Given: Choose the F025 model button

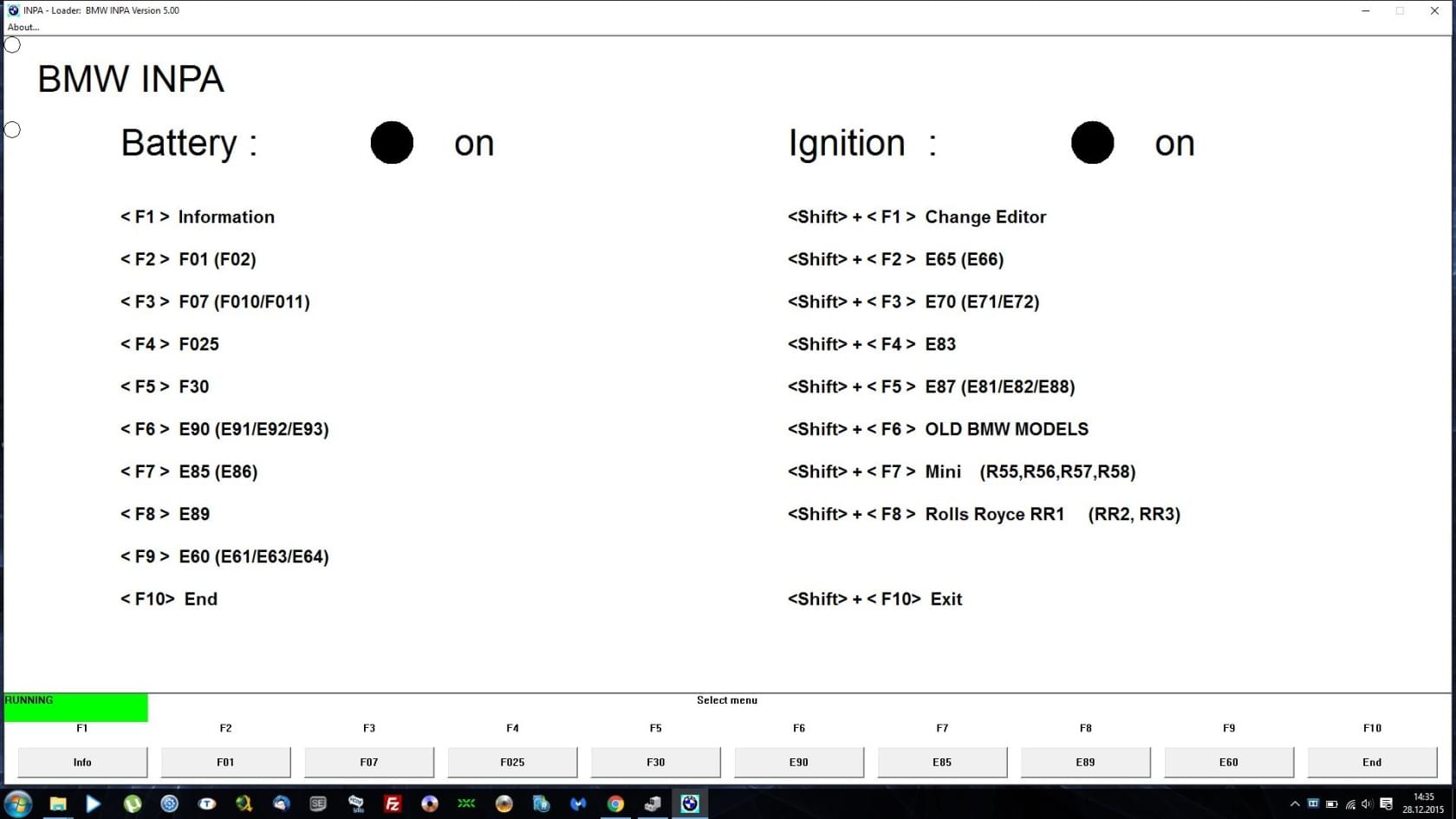Looking at the screenshot, I should click(x=512, y=762).
